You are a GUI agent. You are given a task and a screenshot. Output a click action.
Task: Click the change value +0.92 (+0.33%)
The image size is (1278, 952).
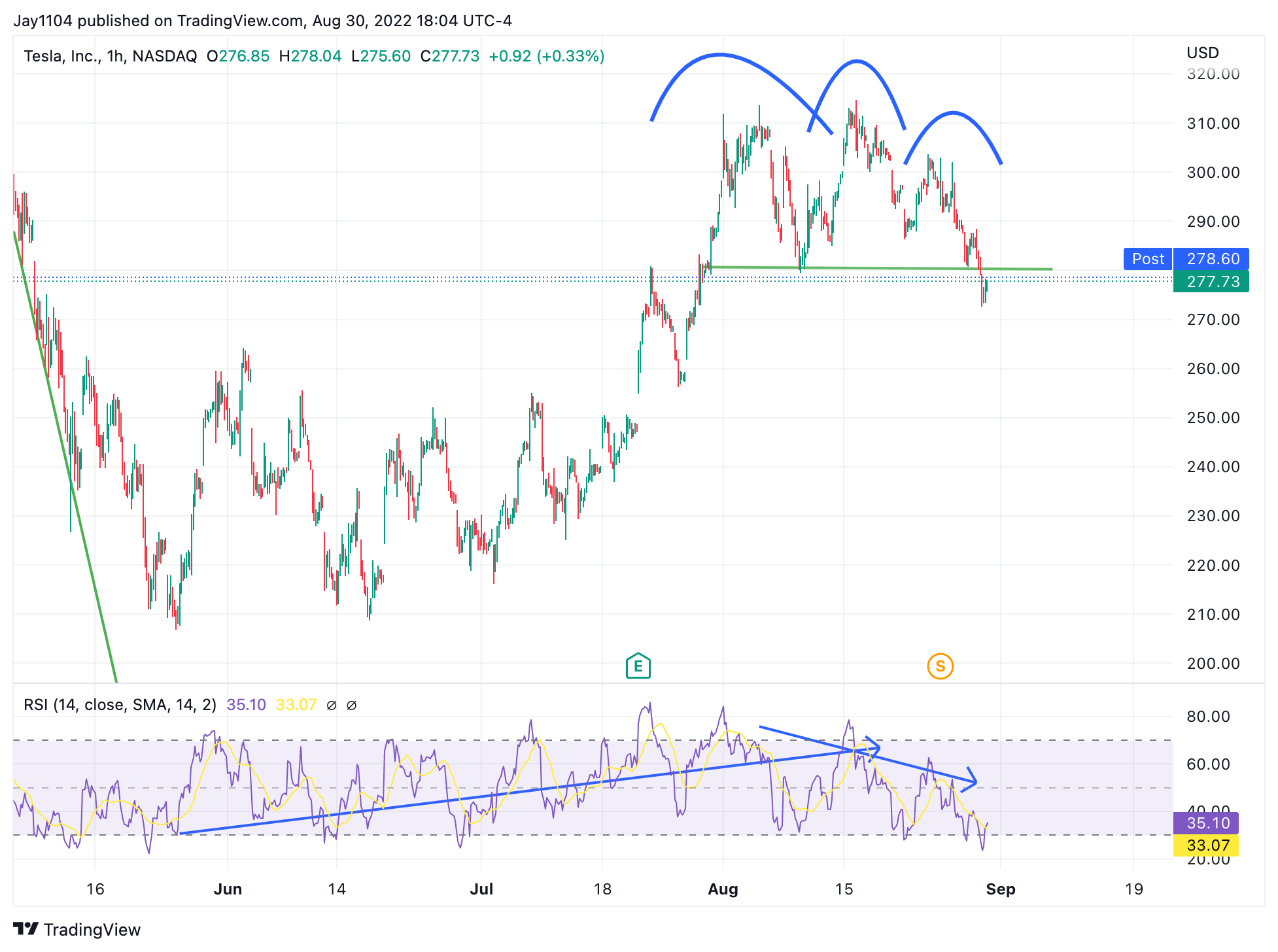pyautogui.click(x=547, y=56)
